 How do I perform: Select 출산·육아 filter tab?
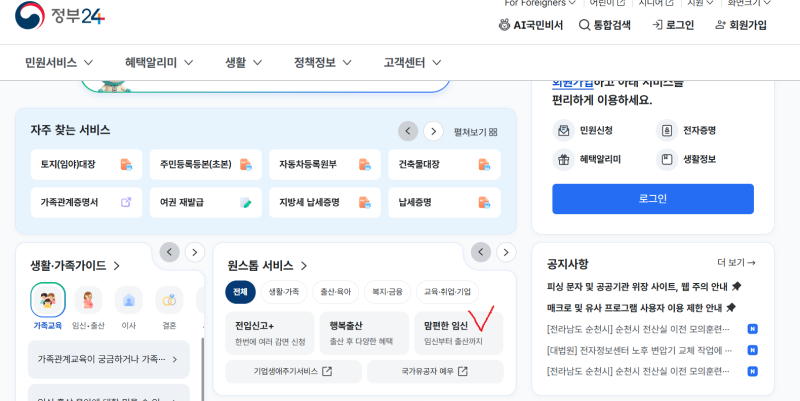pyautogui.click(x=336, y=292)
